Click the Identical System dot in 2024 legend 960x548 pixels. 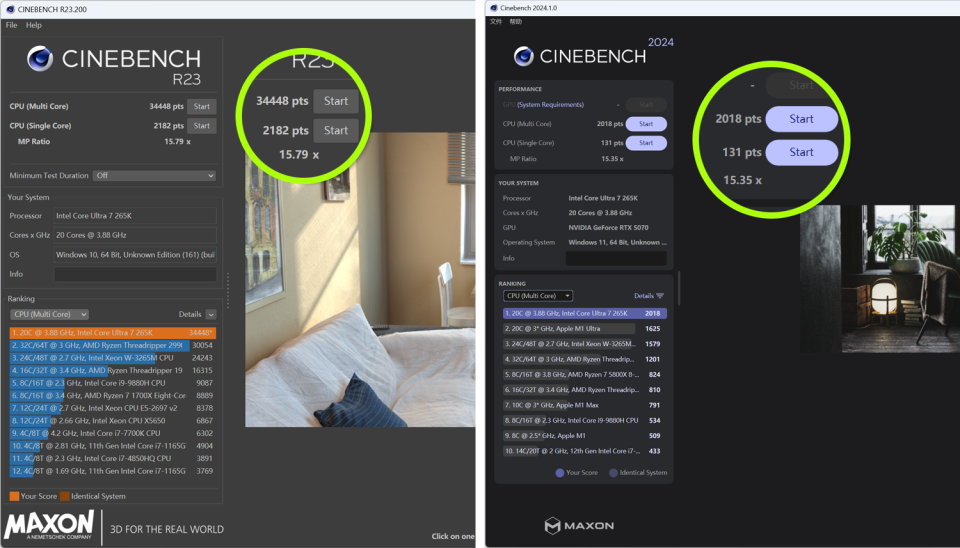(613, 473)
